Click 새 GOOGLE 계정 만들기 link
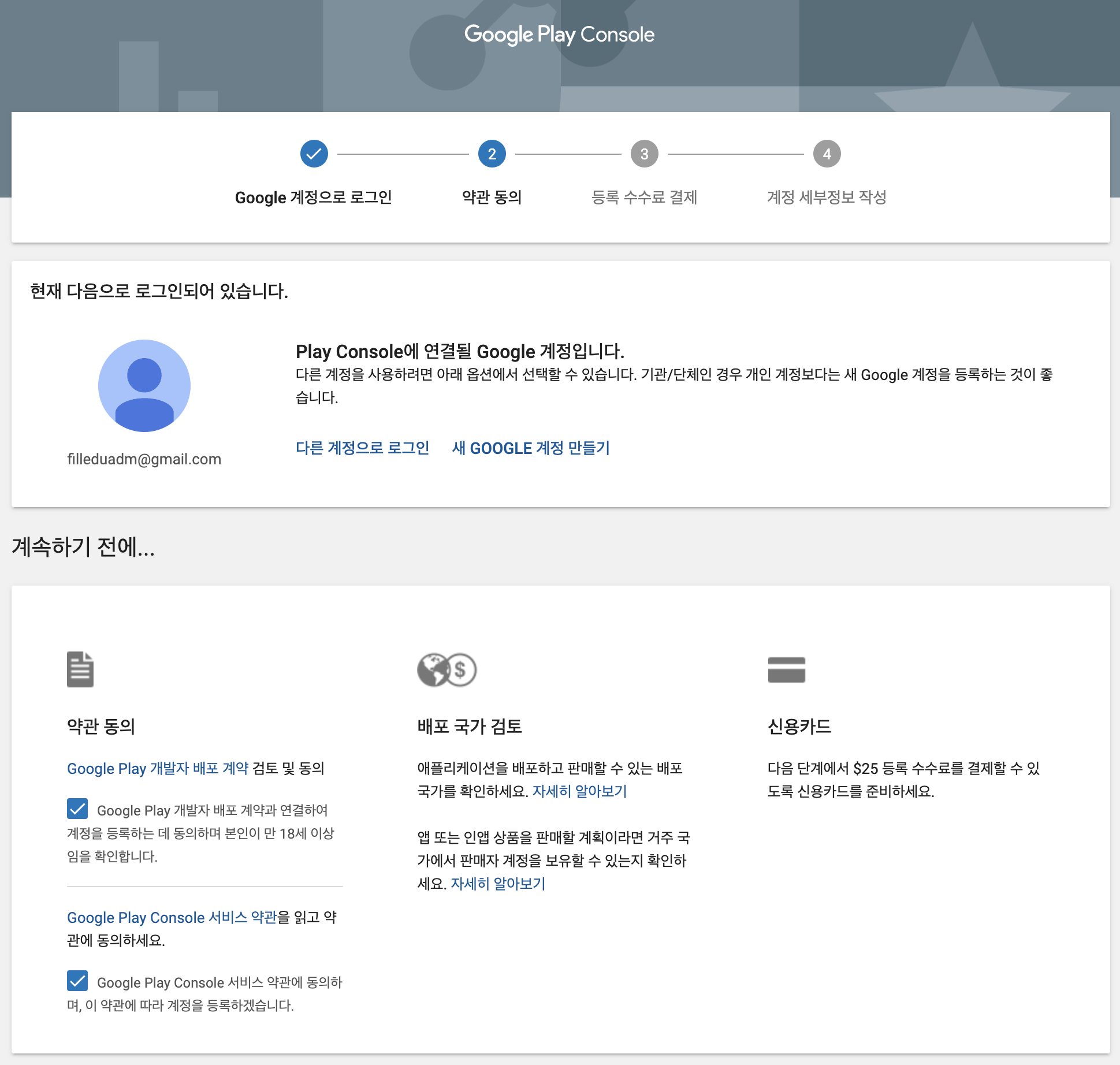Screen dimensions: 1120x1065 pyautogui.click(x=531, y=448)
